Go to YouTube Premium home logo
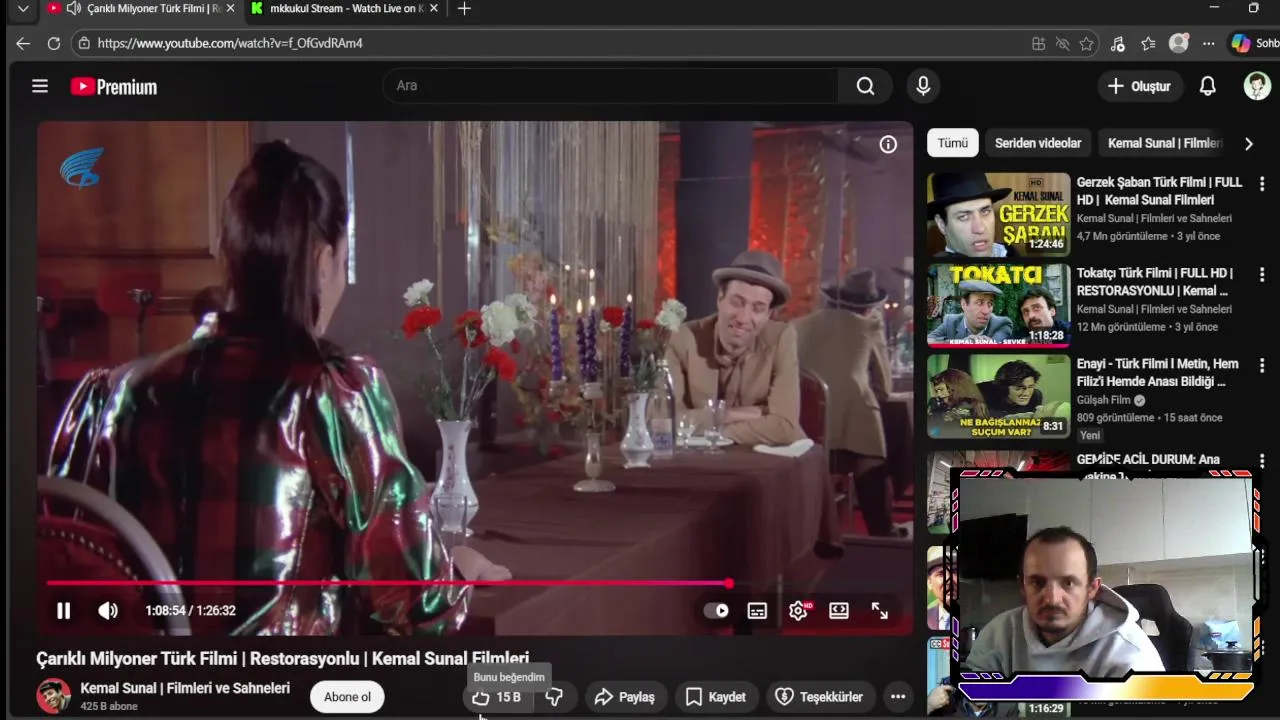 tap(114, 87)
